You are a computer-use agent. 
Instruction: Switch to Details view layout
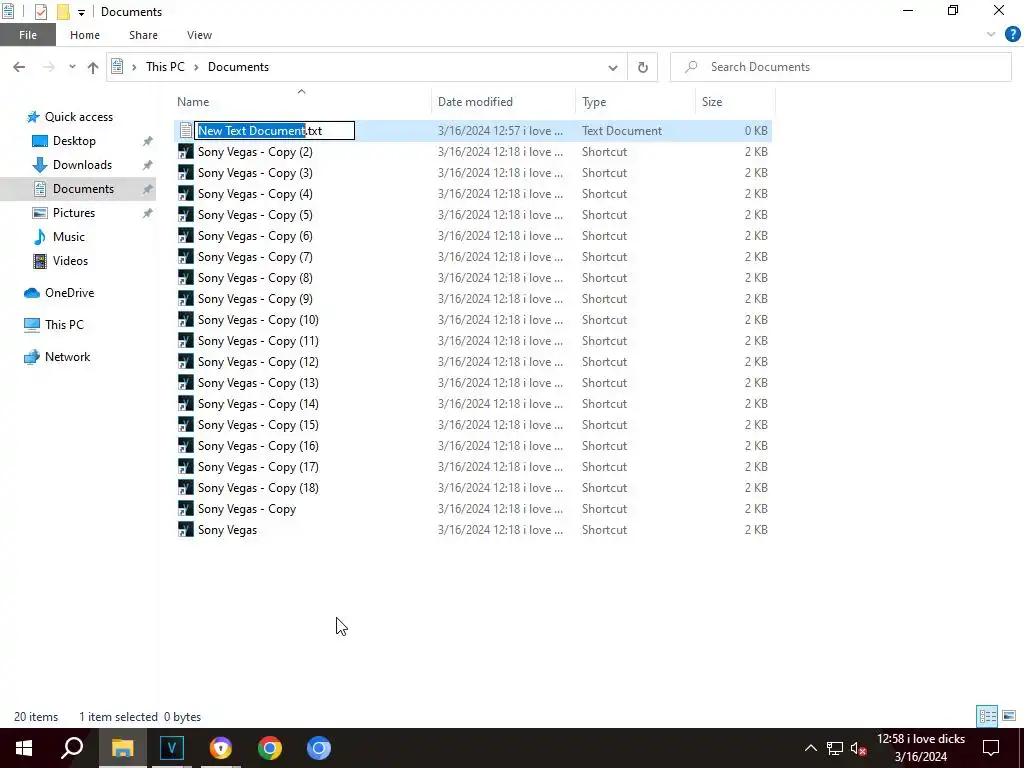pos(987,716)
